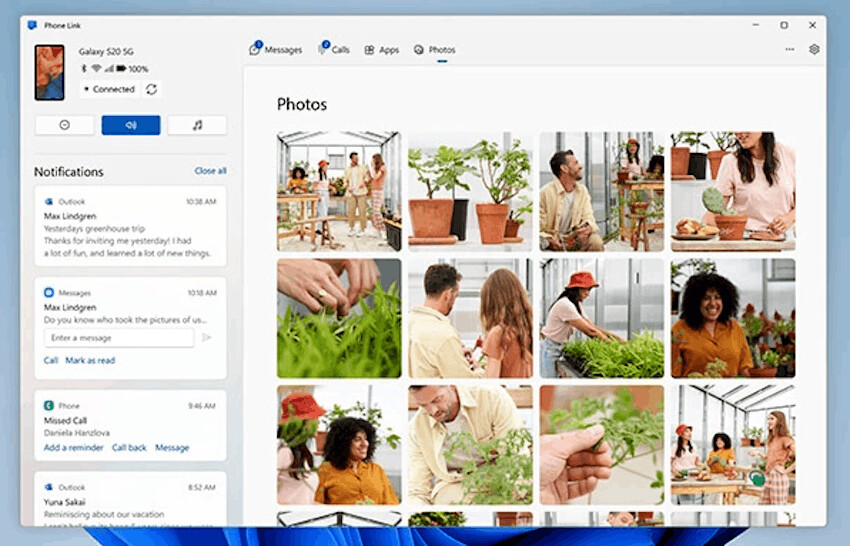This screenshot has width=850, height=546.
Task: Click the refresh sync icon next to Connected
Action: (151, 89)
